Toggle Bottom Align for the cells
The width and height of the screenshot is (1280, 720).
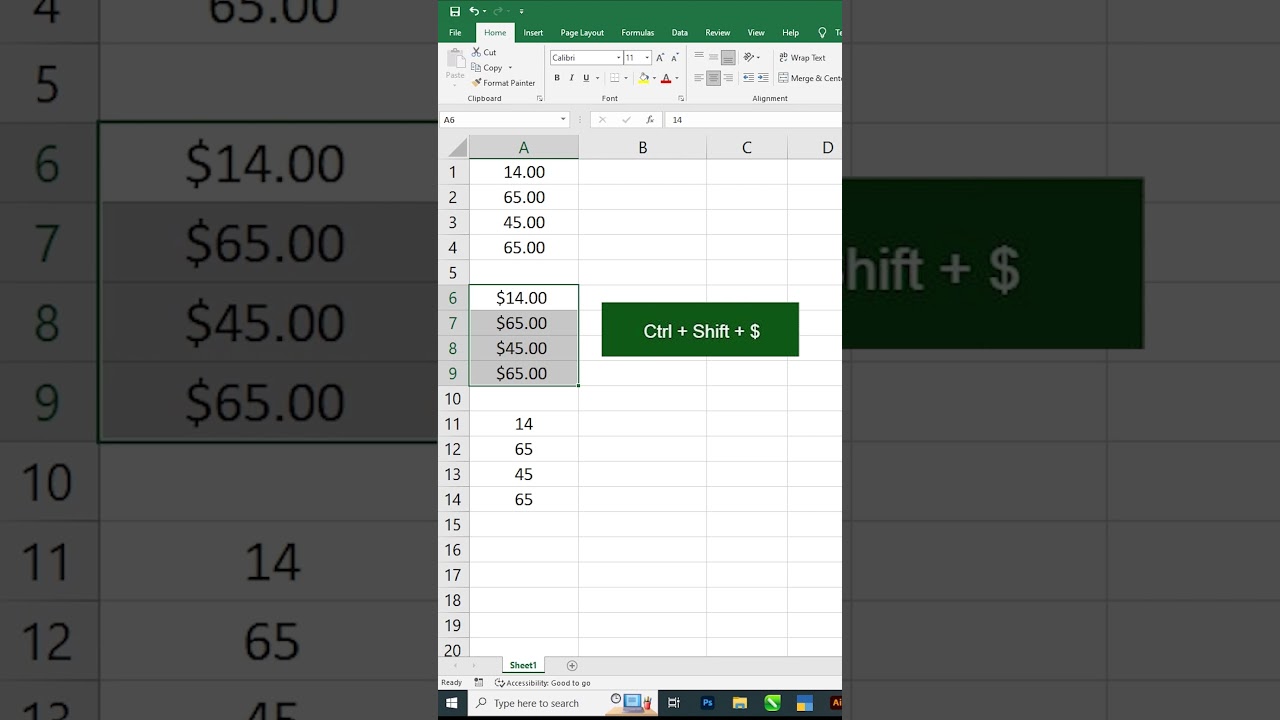tap(728, 57)
